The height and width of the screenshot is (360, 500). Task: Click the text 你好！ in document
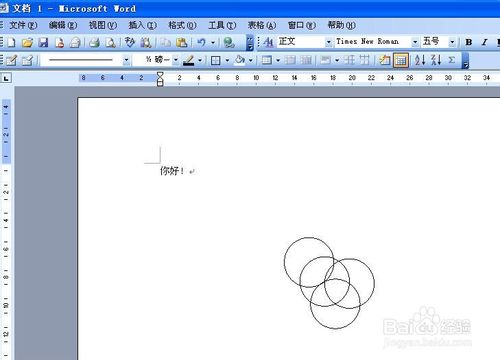pos(172,171)
